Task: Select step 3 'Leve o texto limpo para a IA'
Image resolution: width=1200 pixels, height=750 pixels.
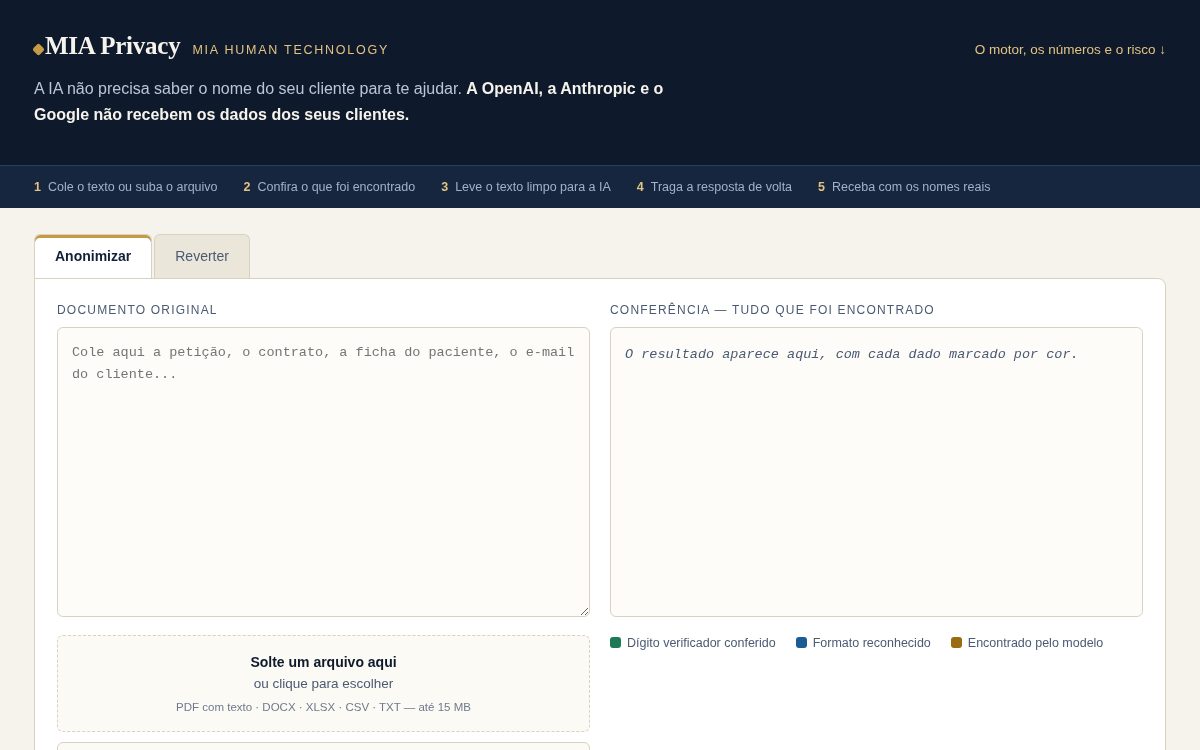Action: (x=526, y=187)
